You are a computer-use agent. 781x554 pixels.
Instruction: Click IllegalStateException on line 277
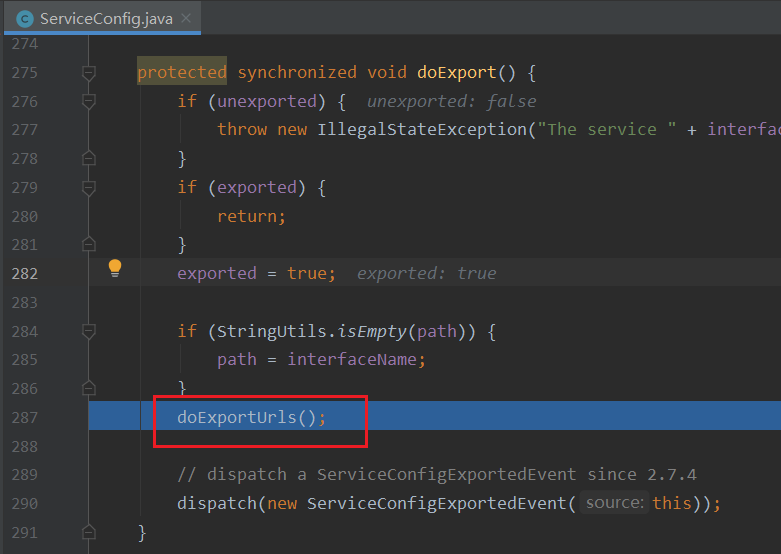coord(422,130)
